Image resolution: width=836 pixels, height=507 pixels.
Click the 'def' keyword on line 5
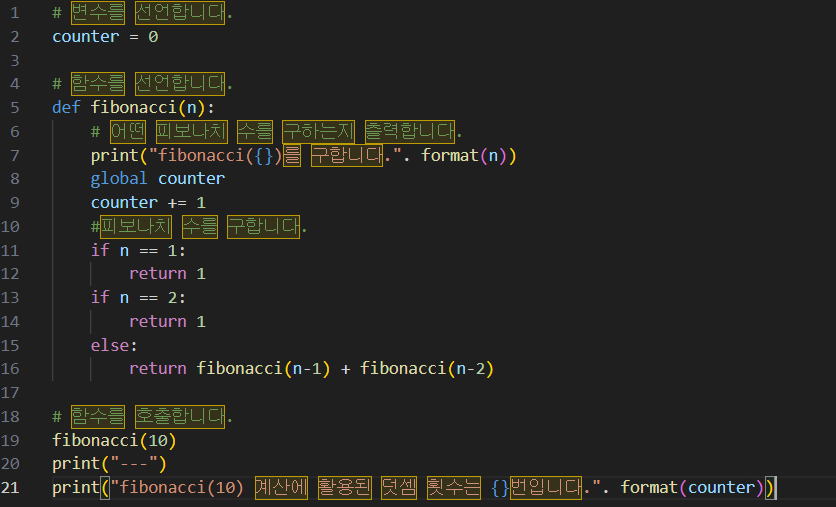(66, 108)
